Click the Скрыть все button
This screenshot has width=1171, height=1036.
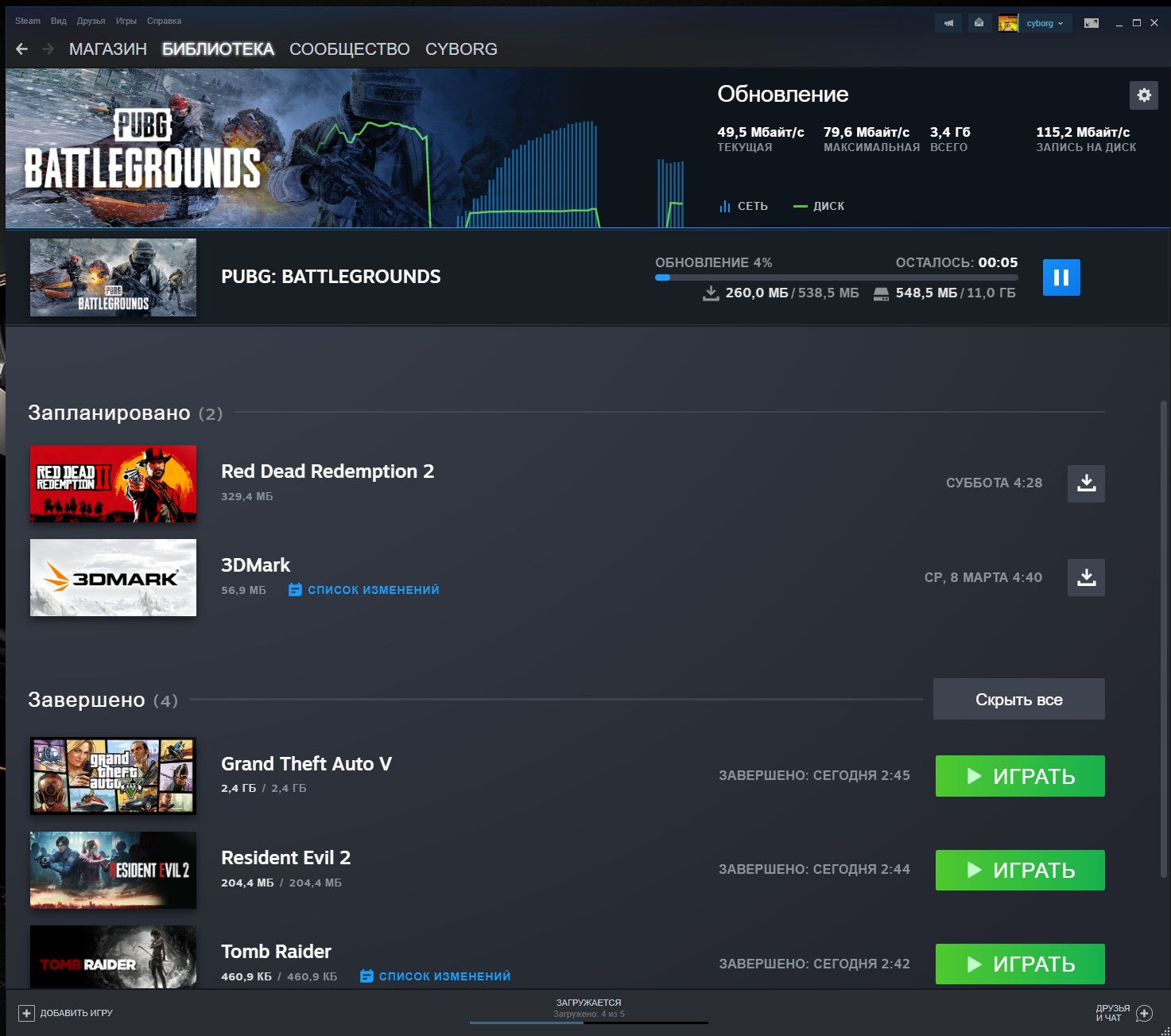click(1019, 699)
